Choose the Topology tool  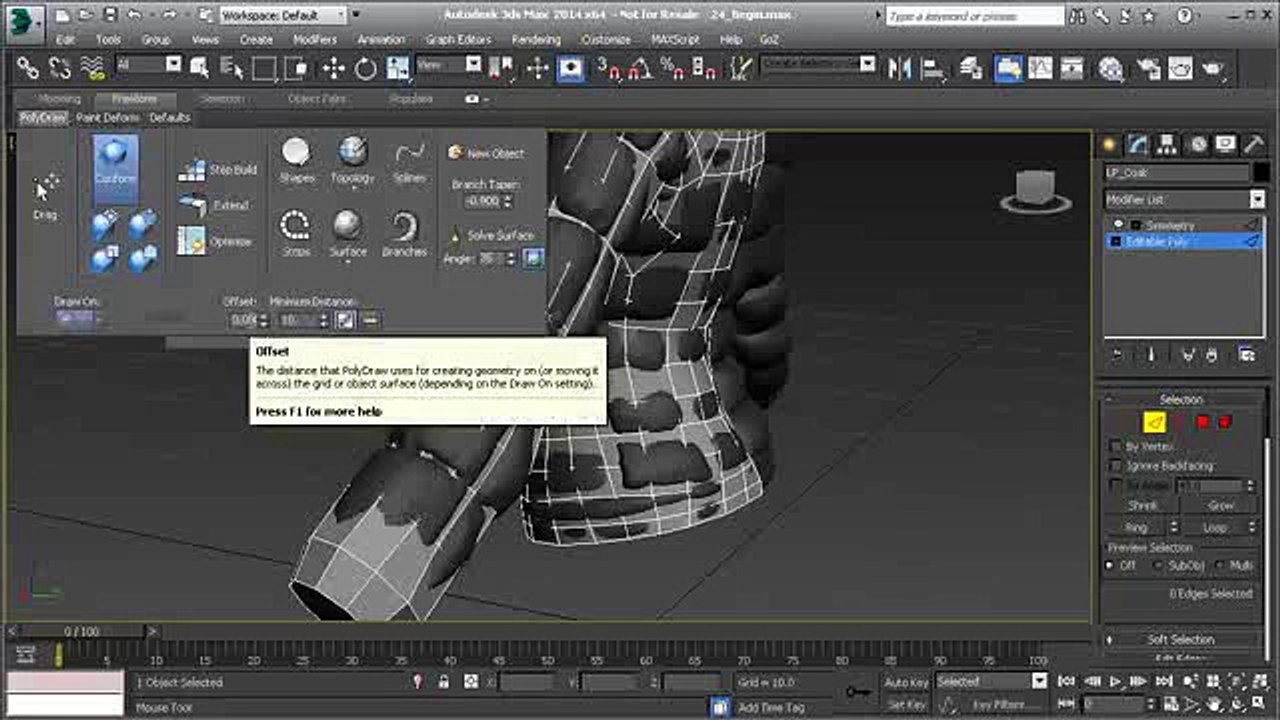(x=352, y=160)
